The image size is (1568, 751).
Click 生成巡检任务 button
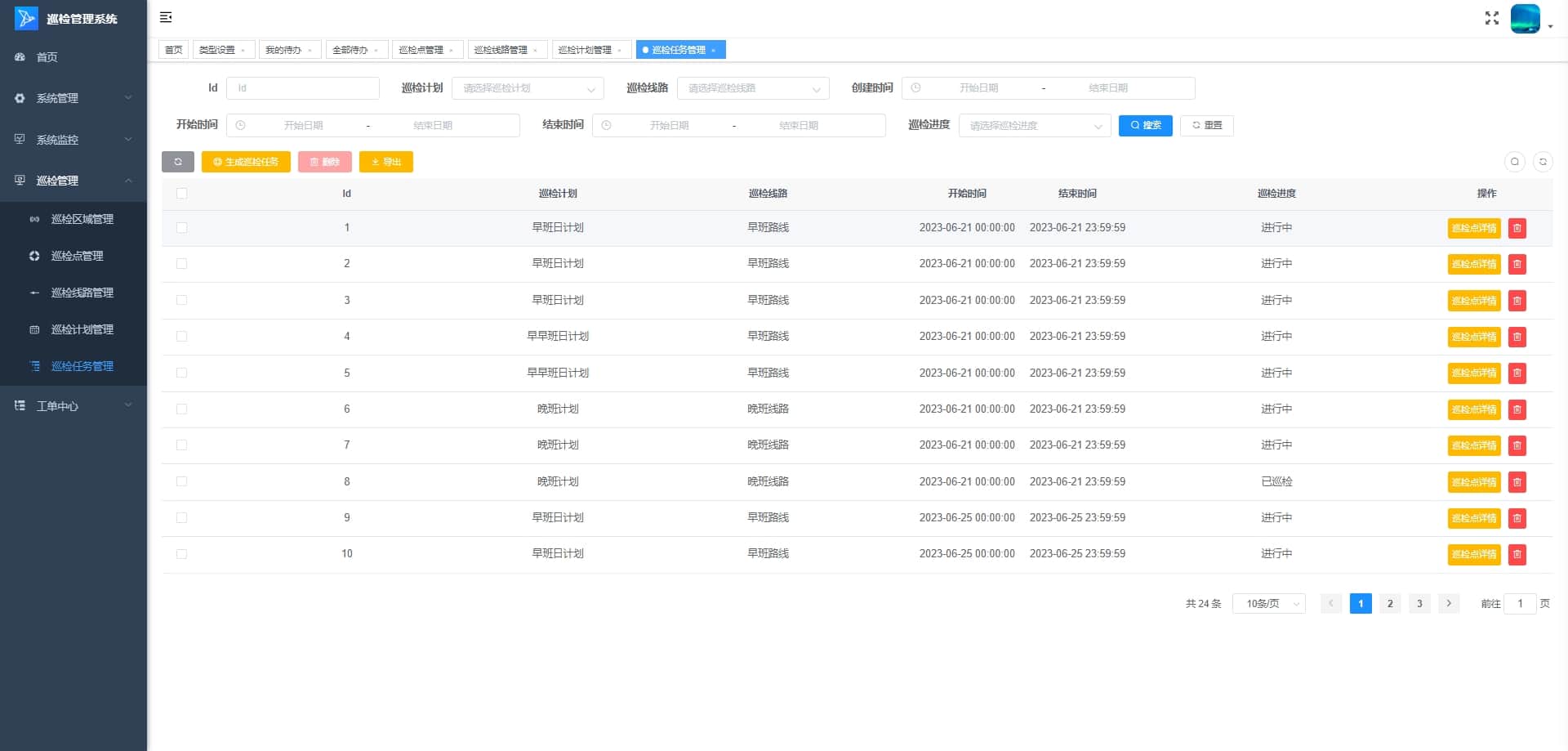(246, 162)
